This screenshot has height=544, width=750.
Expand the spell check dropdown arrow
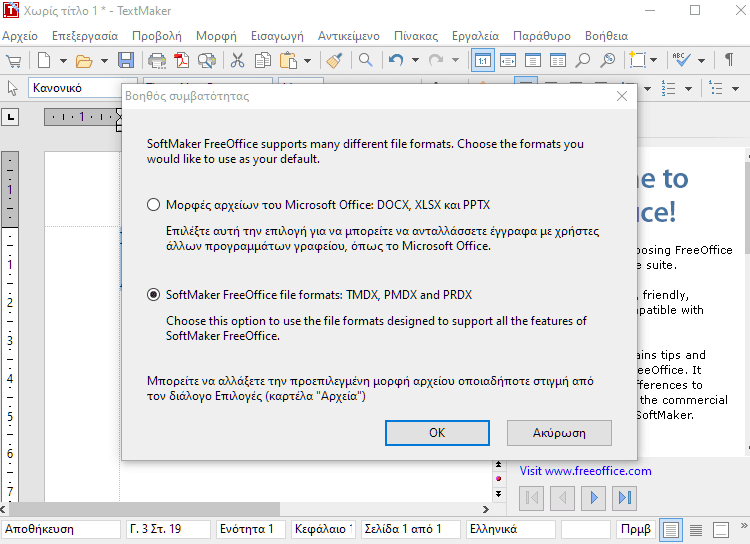click(x=701, y=61)
